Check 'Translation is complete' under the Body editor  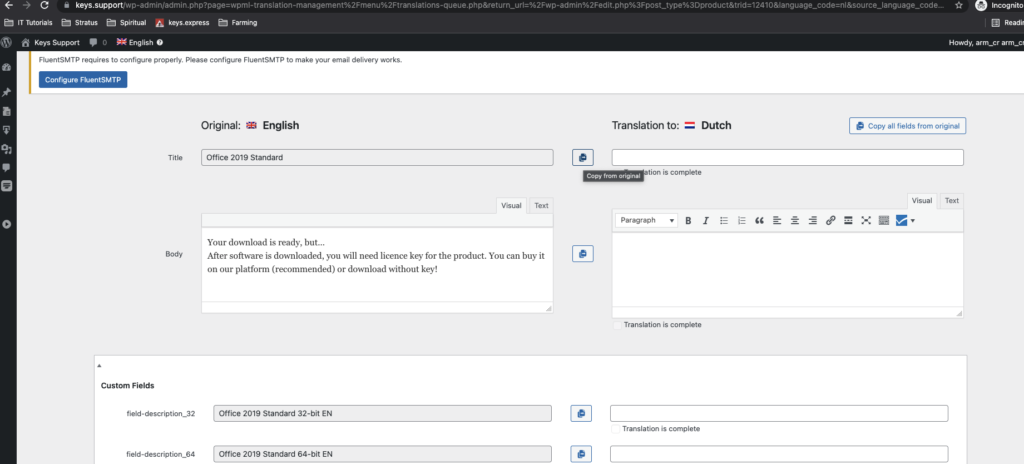click(x=617, y=325)
